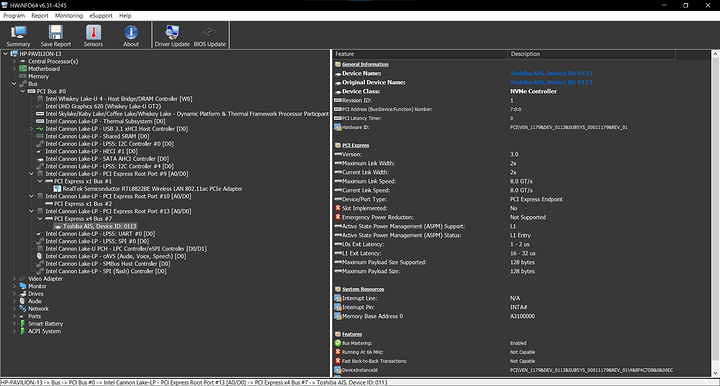Select the Memory tree node
720x386 pixels.
[38, 76]
